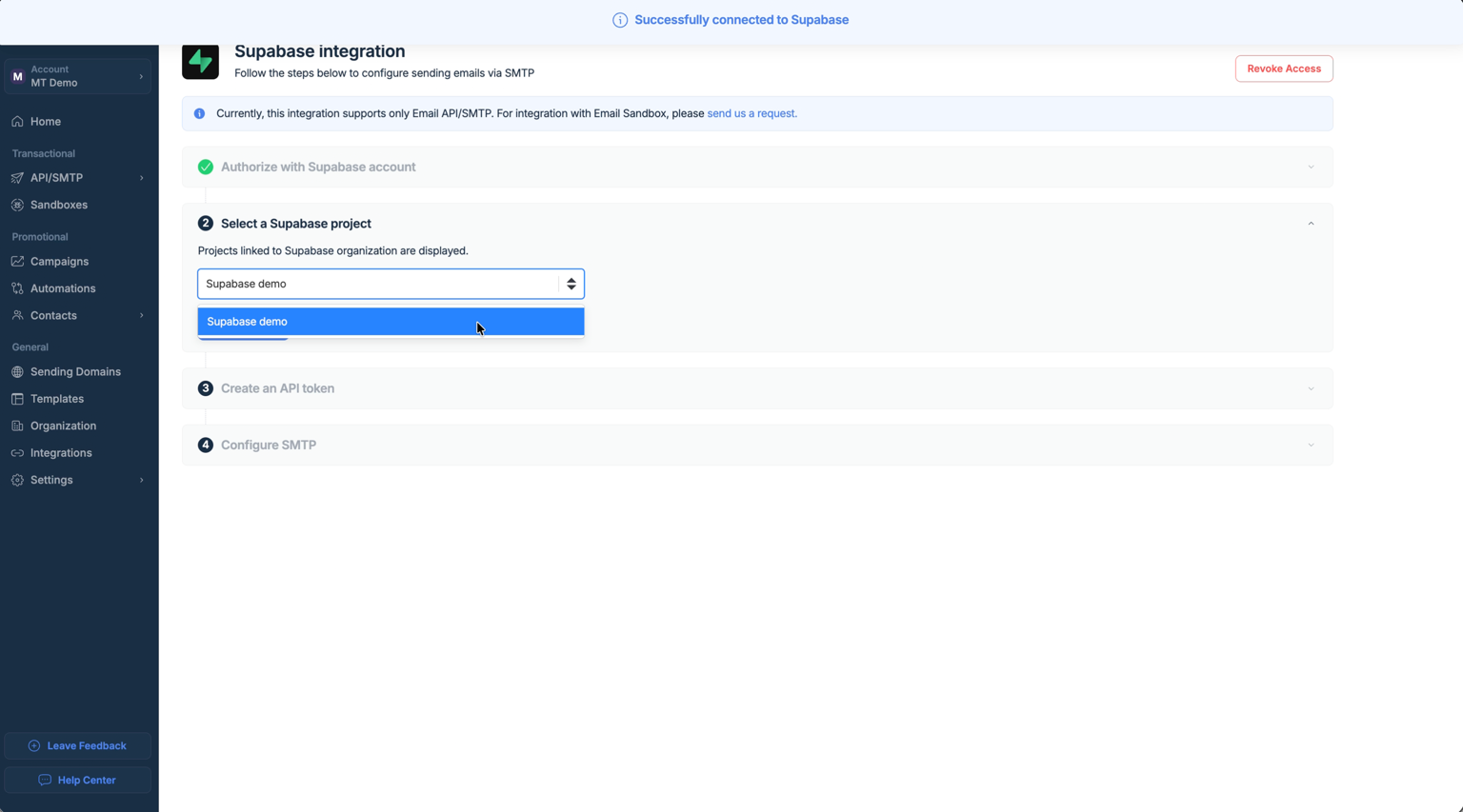1463x812 pixels.
Task: Open the Help Center
Action: click(x=78, y=780)
